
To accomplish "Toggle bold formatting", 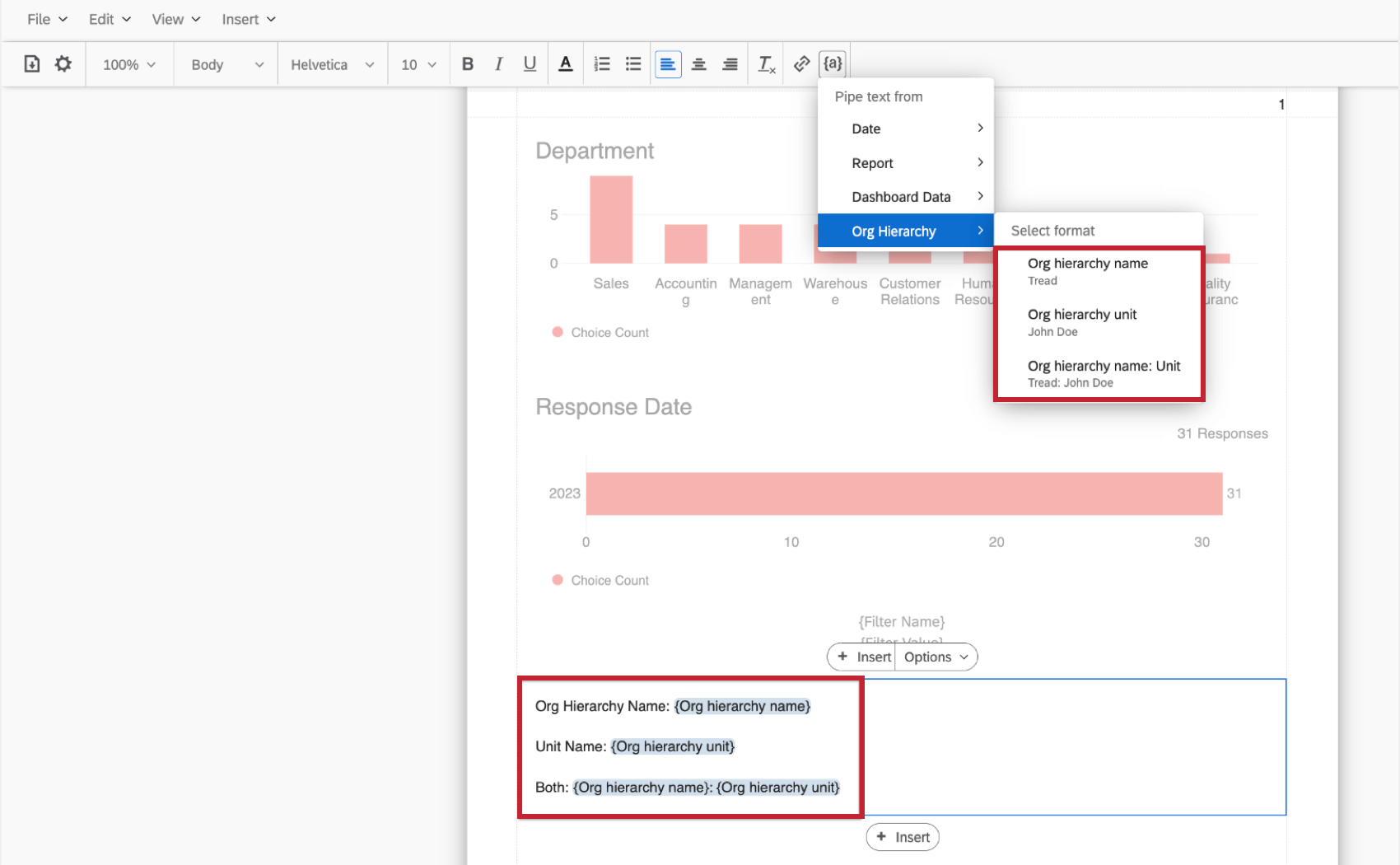I will pyautogui.click(x=467, y=63).
